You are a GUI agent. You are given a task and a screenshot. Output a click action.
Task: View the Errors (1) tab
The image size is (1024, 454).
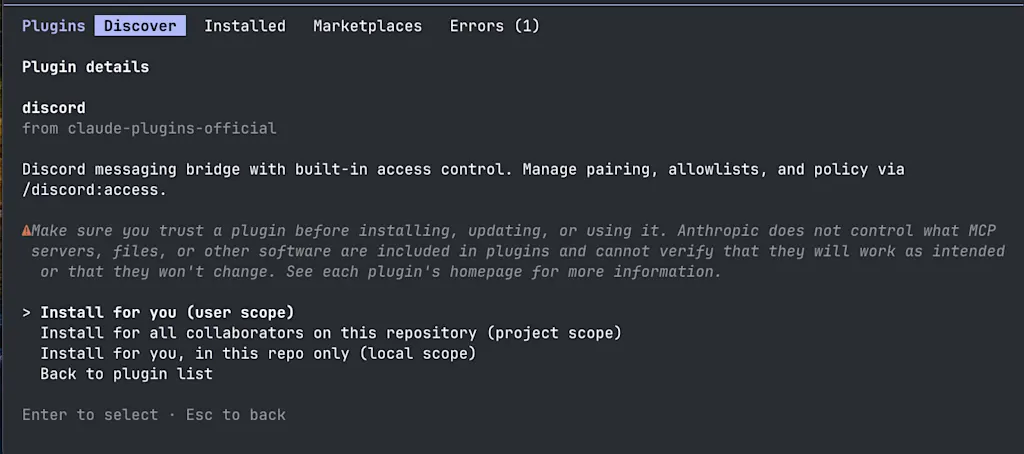(x=494, y=26)
